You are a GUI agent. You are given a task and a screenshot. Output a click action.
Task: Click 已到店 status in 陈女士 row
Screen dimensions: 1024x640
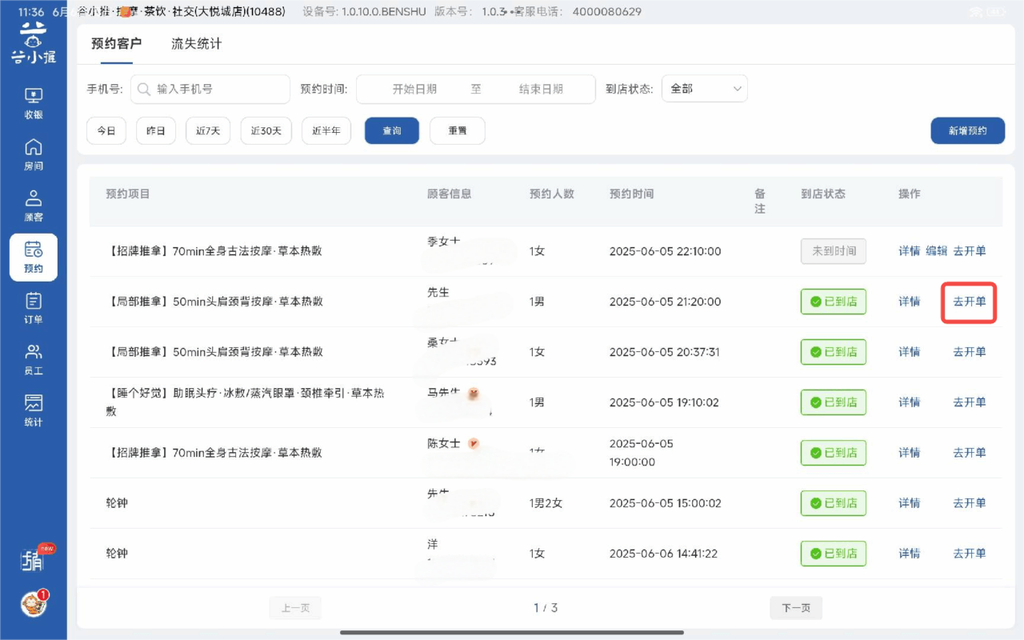click(x=833, y=453)
